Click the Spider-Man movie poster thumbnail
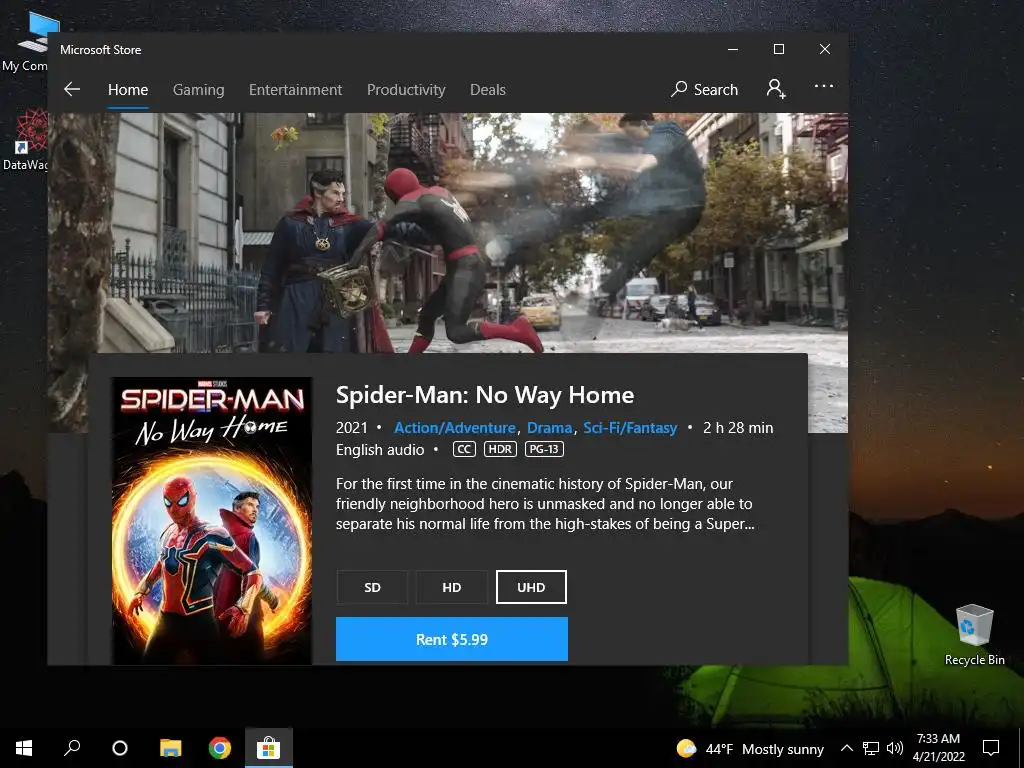The height and width of the screenshot is (768, 1024). click(x=212, y=520)
